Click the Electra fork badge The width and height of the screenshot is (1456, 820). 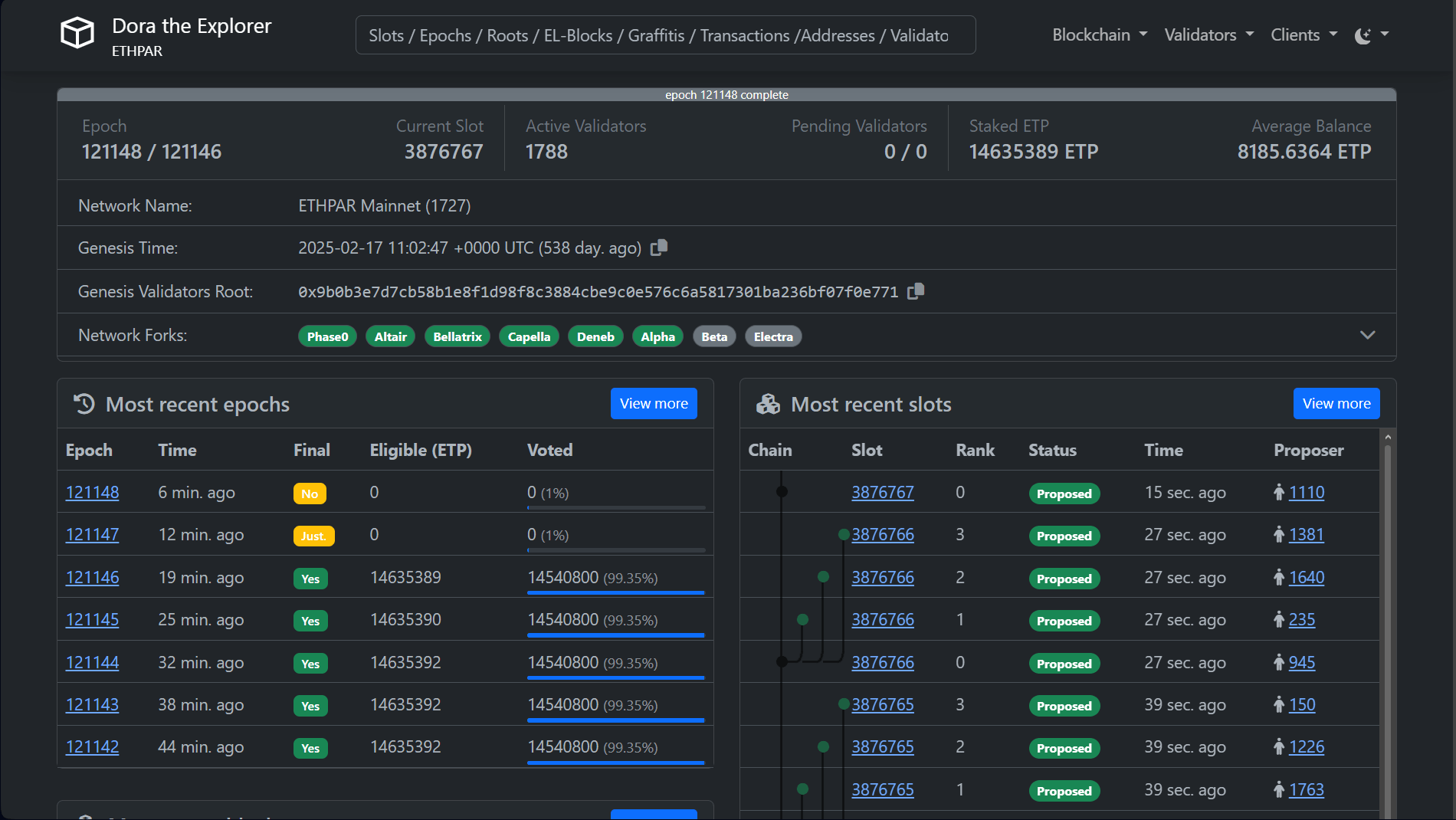click(x=773, y=336)
